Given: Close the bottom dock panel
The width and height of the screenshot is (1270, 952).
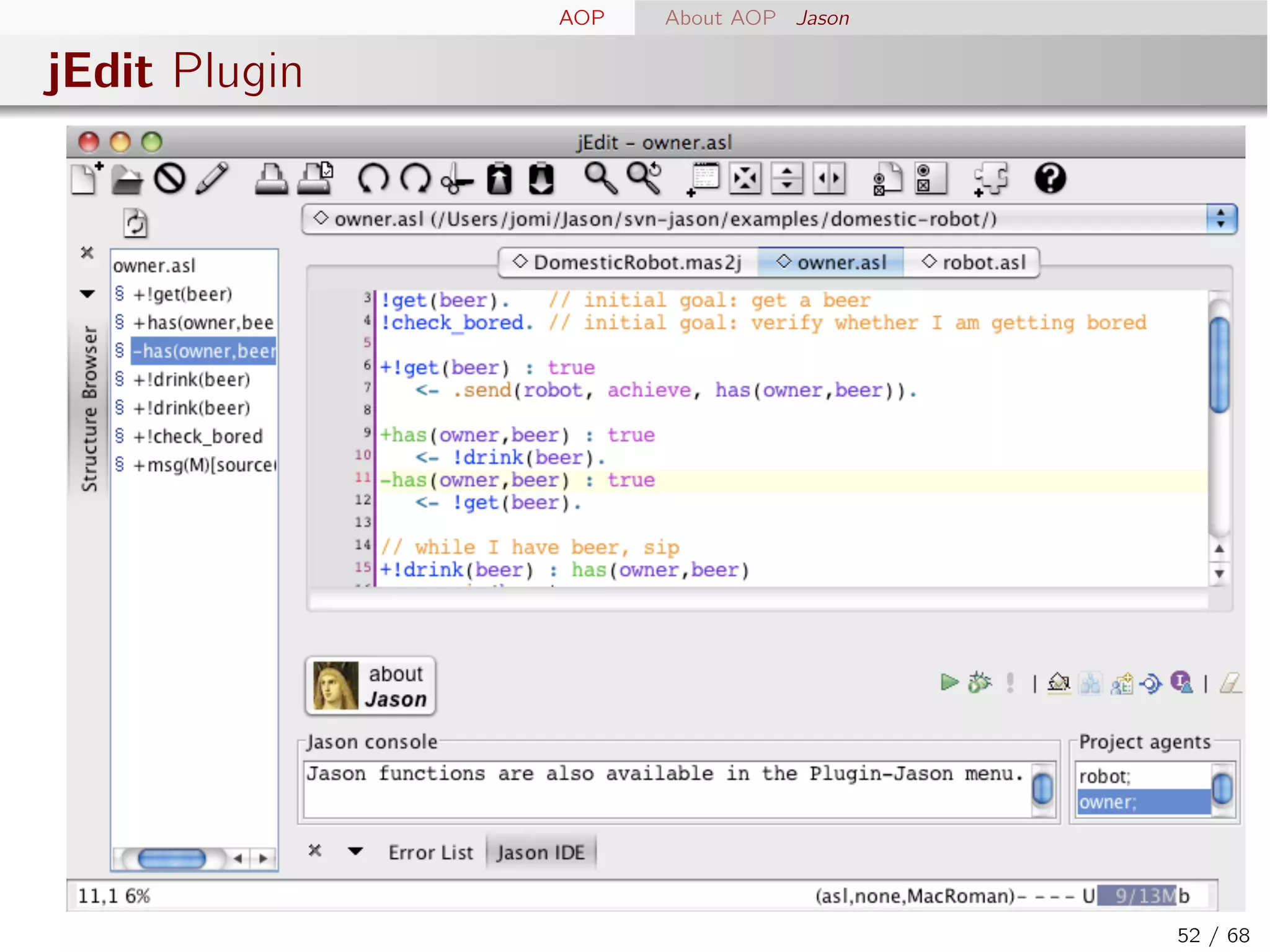Looking at the screenshot, I should (x=315, y=850).
